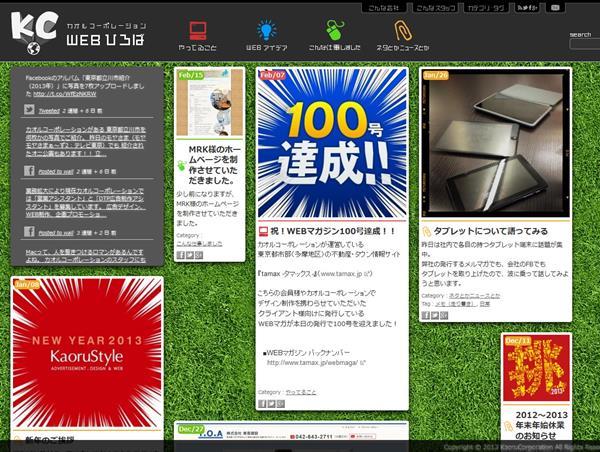Open 'タブレットについて語ってみる' post title
This screenshot has width=600, height=452.
coord(491,231)
